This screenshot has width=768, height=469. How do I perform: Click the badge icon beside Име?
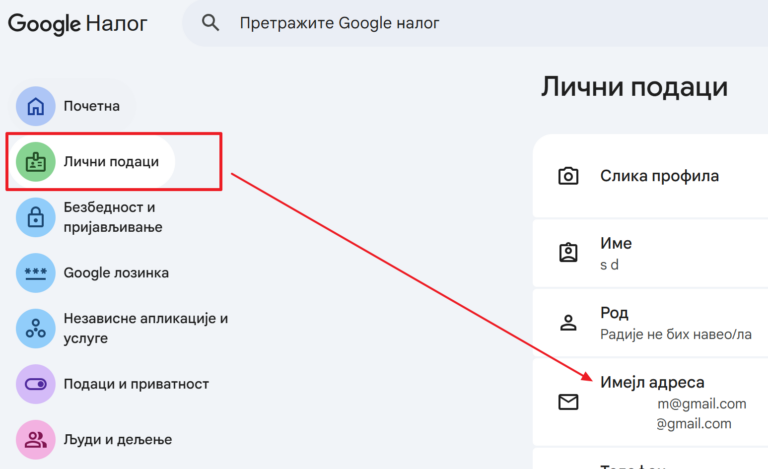568,252
